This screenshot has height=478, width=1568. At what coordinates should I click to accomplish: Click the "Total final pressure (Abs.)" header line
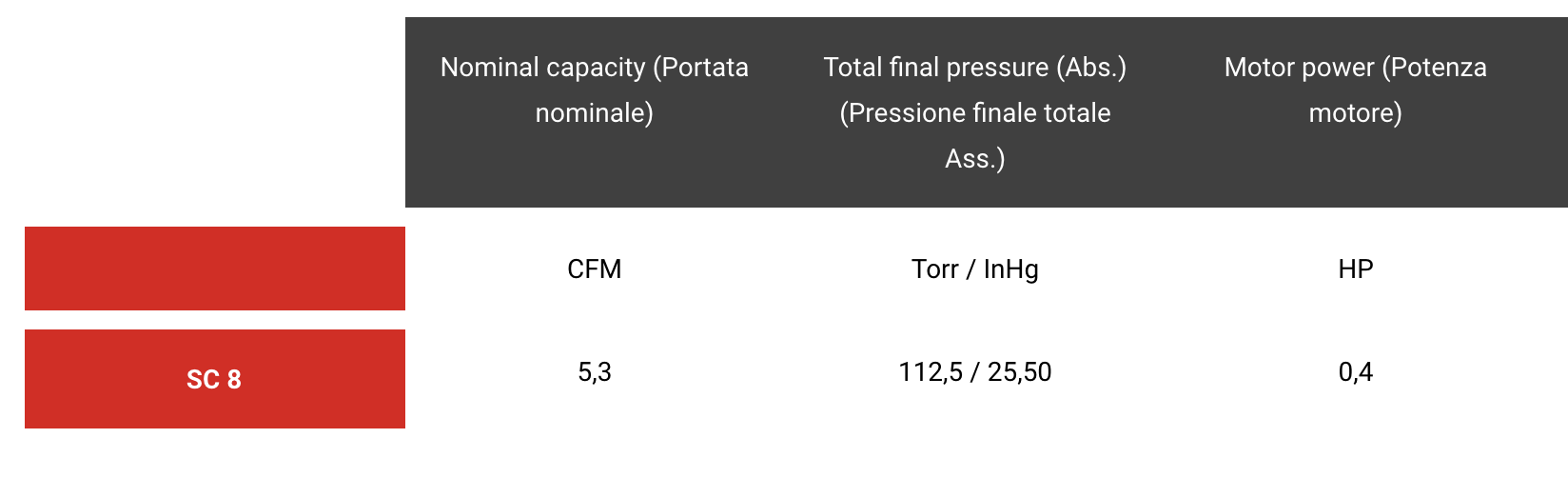[974, 68]
